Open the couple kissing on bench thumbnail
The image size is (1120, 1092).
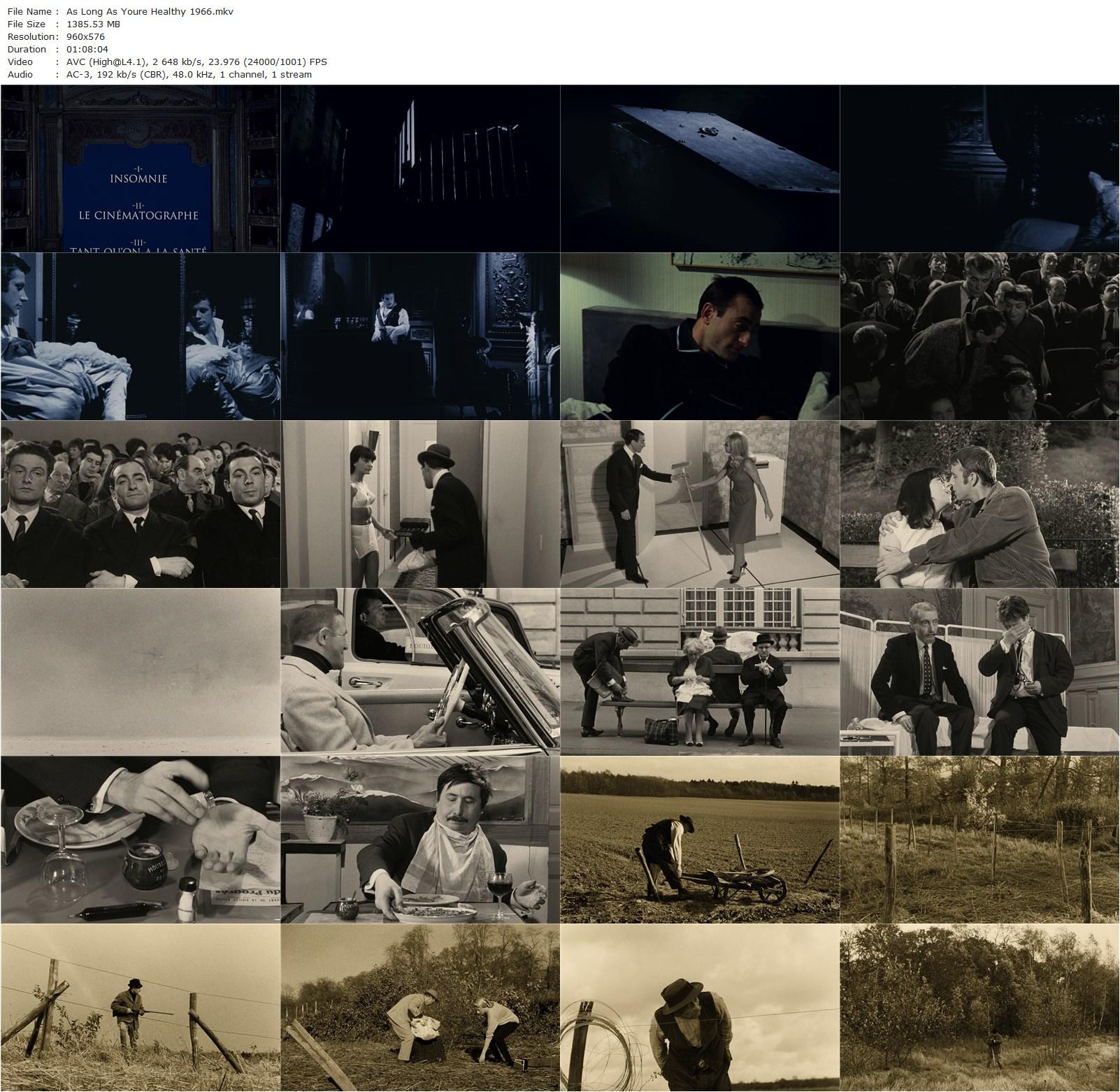pyautogui.click(x=979, y=503)
